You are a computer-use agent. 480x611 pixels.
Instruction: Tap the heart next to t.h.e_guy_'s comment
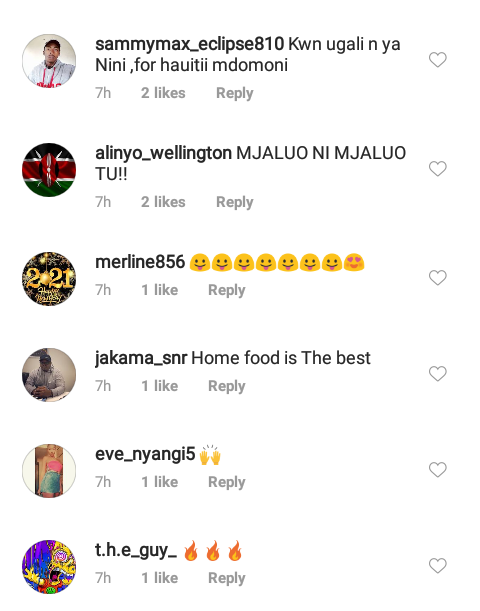click(438, 566)
